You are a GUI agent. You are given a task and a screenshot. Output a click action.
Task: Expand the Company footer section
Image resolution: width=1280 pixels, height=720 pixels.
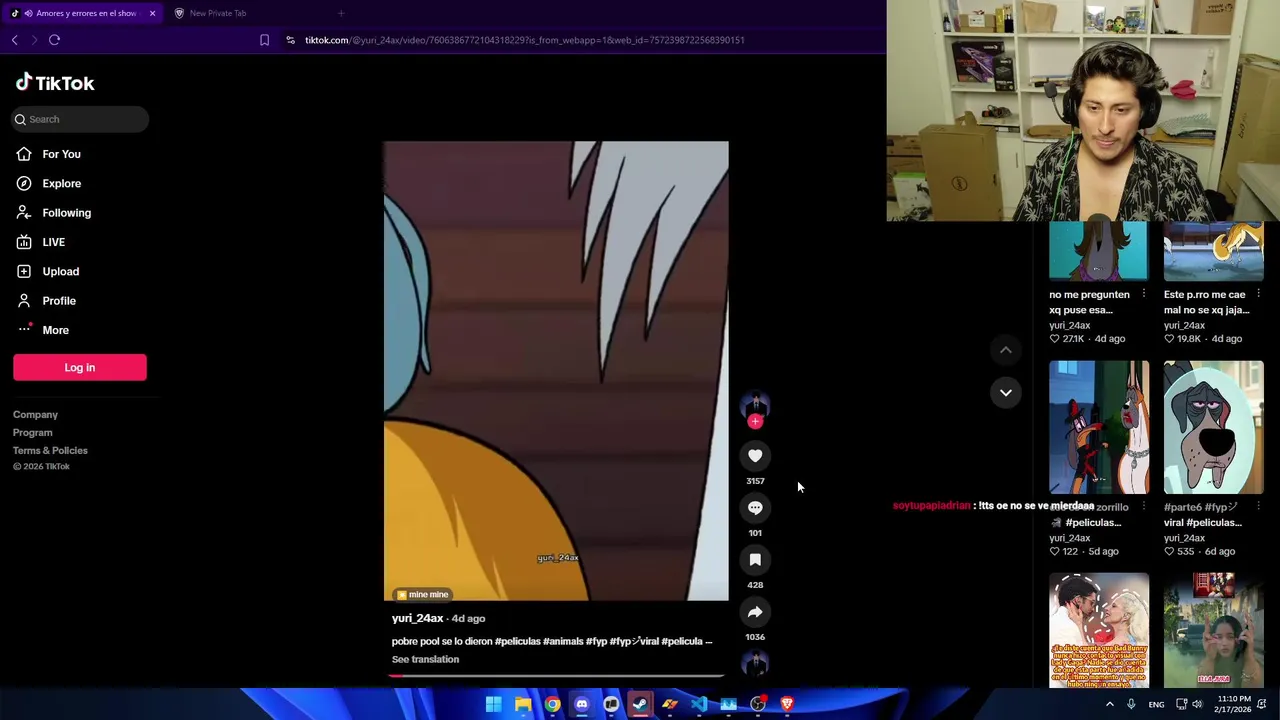click(35, 415)
